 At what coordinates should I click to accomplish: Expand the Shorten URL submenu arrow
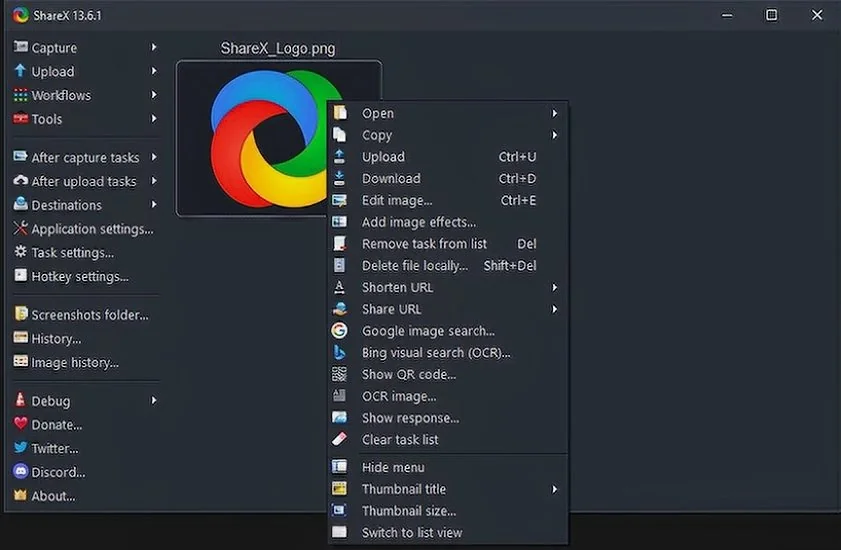[x=555, y=288]
